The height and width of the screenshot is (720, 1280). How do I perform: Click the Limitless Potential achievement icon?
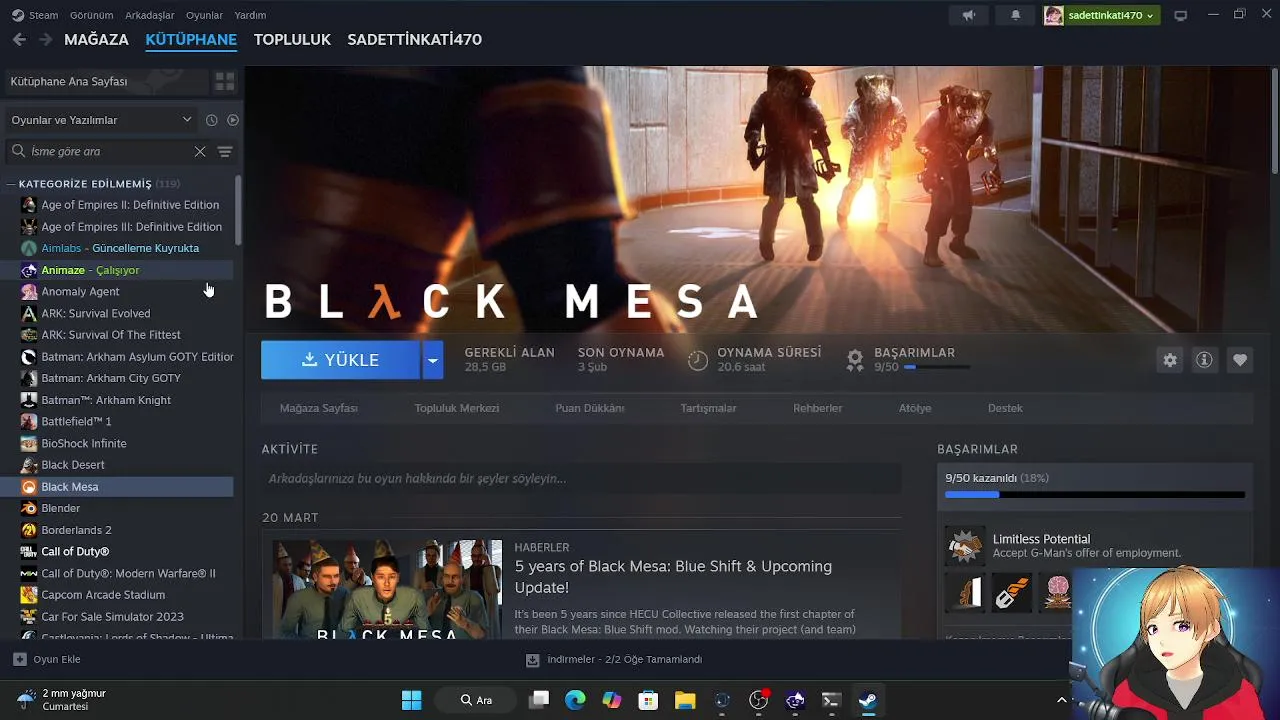964,546
